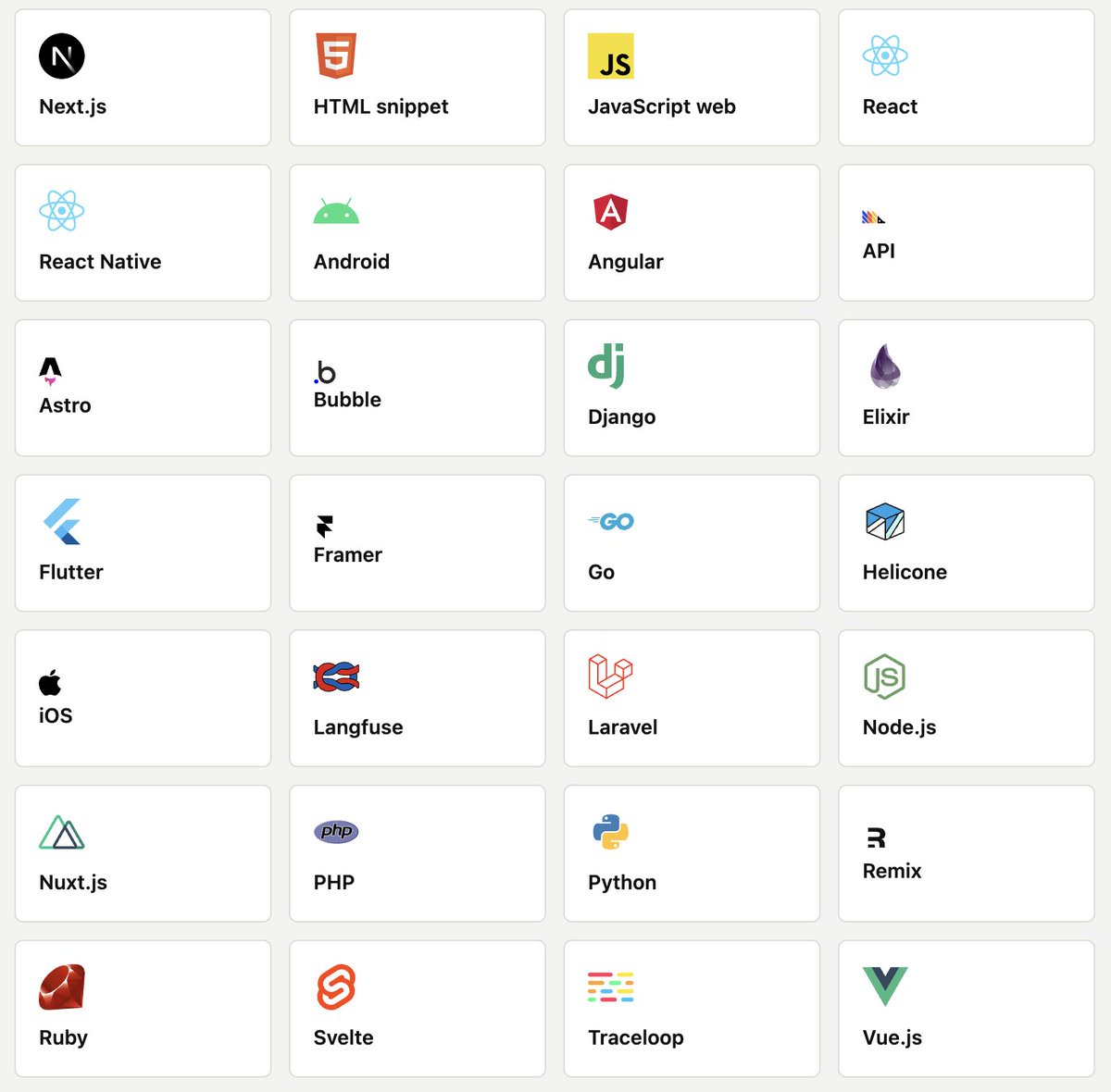This screenshot has width=1111, height=1092.
Task: Click the HTML5 shield icon
Action: point(336,56)
